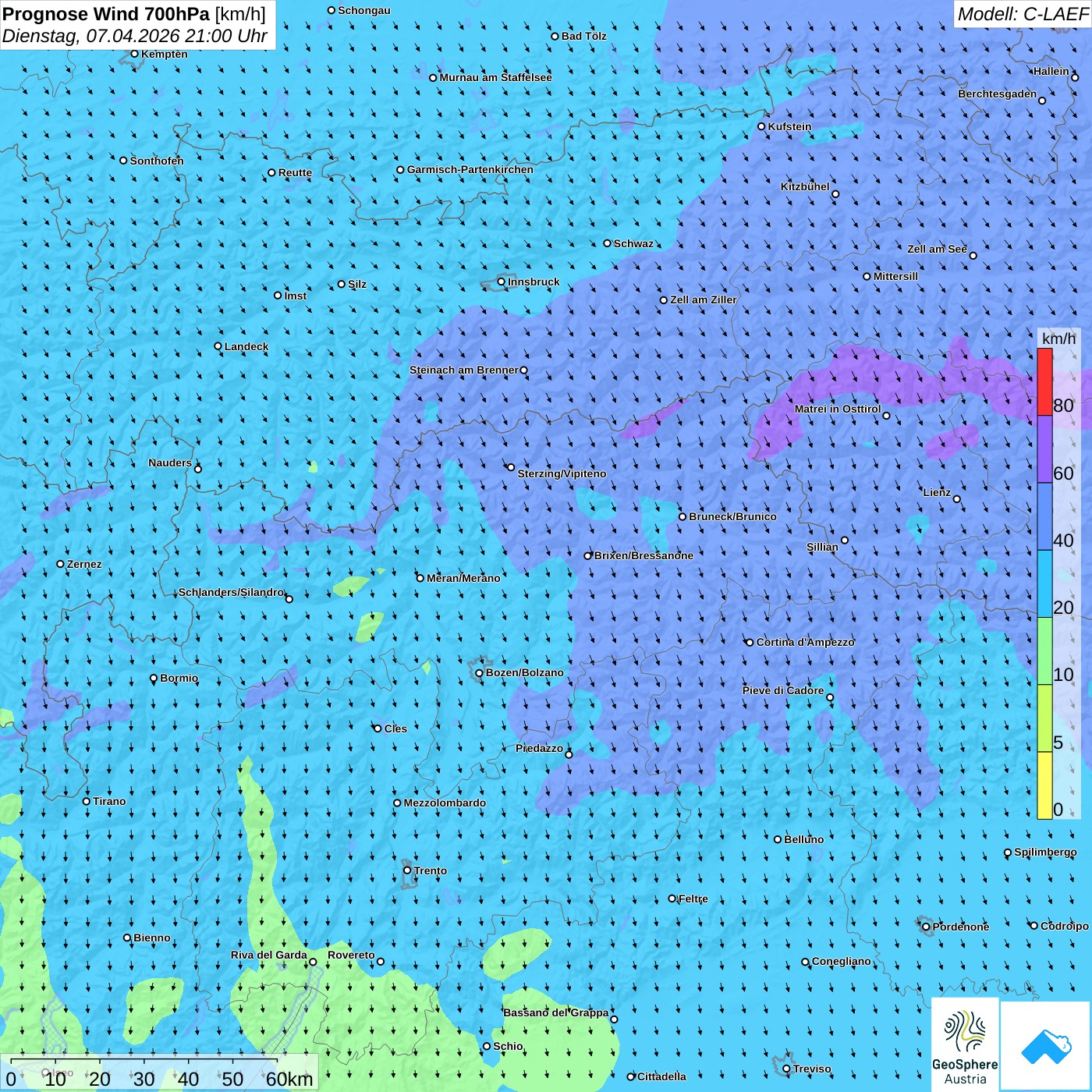
Task: Click the Bormio location dot
Action: pos(154,679)
